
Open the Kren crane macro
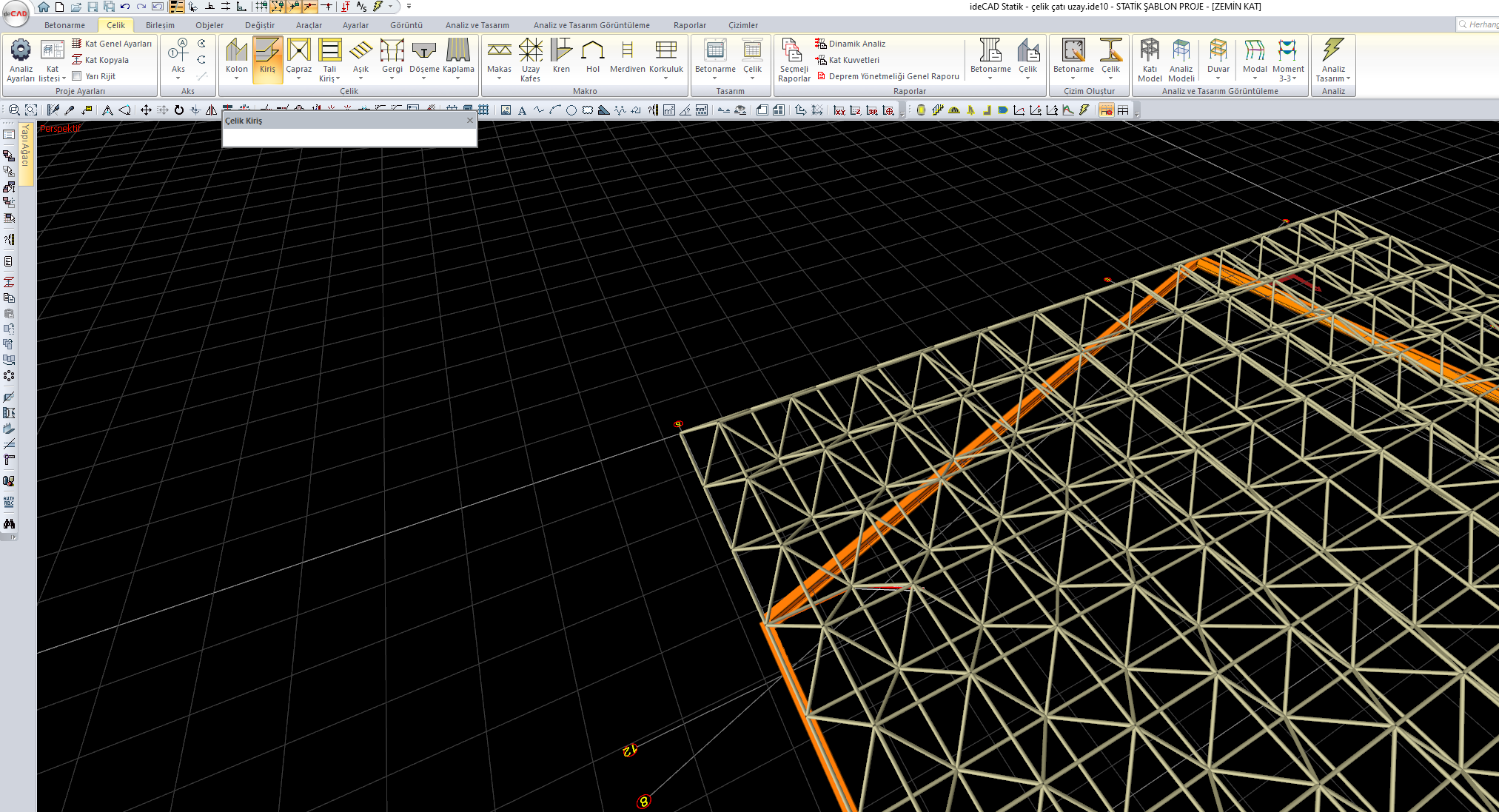(x=561, y=56)
